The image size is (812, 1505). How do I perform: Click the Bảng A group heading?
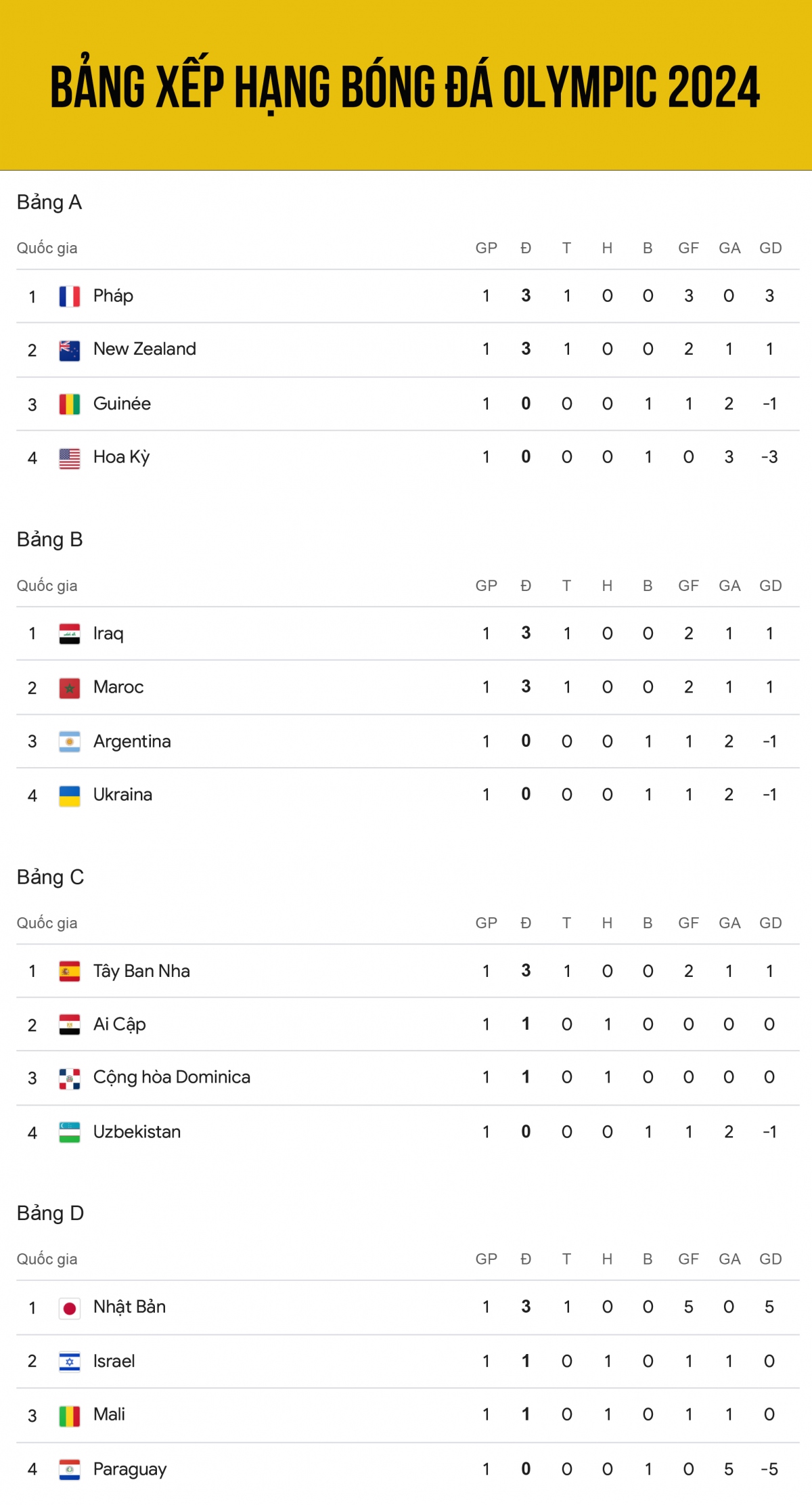[x=49, y=202]
